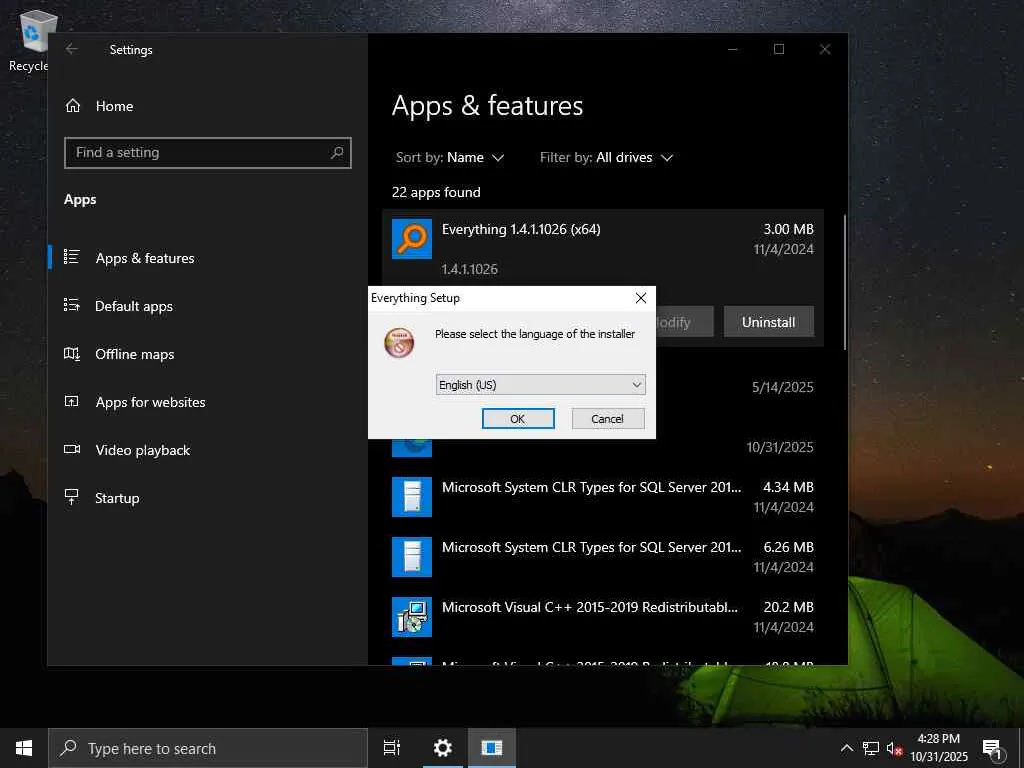Select the Default apps sidebar icon

[x=72, y=305]
